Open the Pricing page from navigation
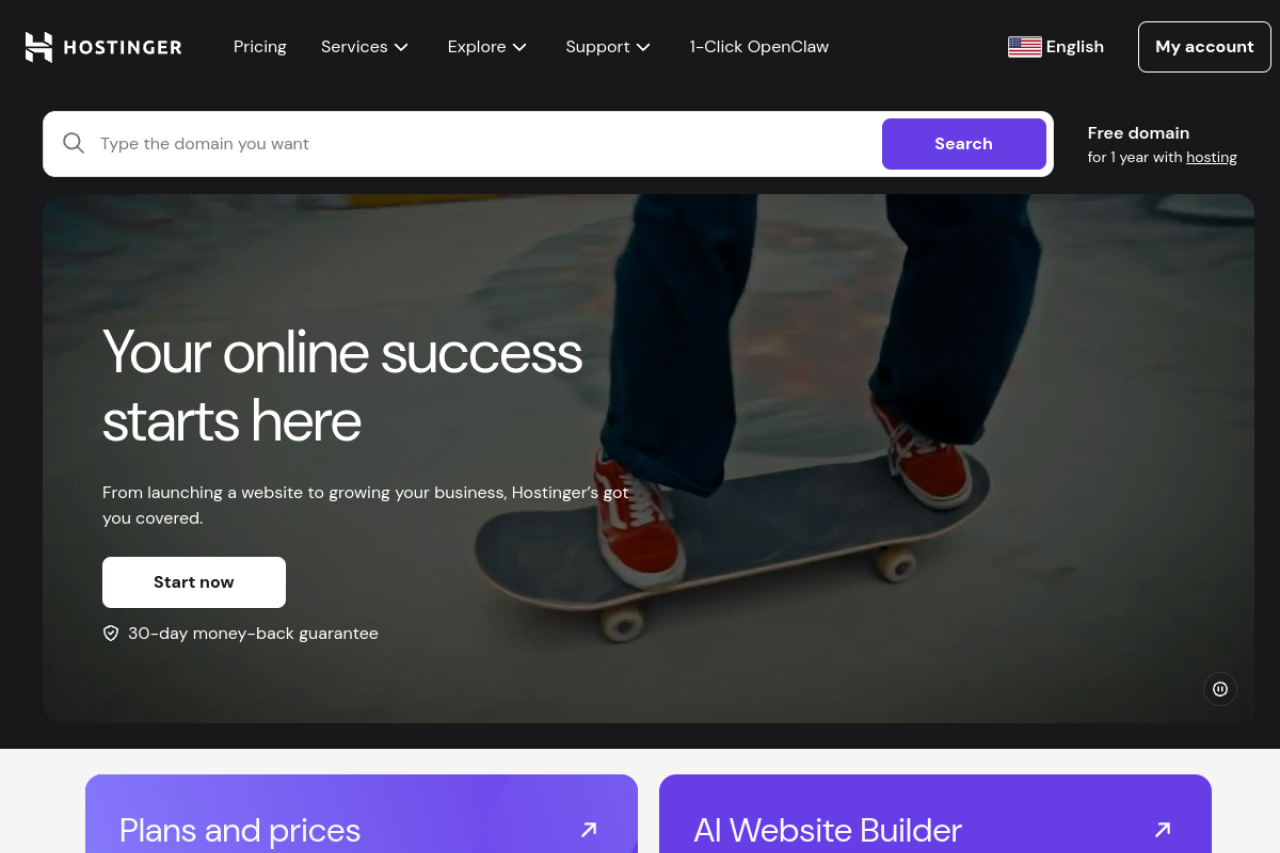Screen dimensions: 1280x853 [260, 47]
